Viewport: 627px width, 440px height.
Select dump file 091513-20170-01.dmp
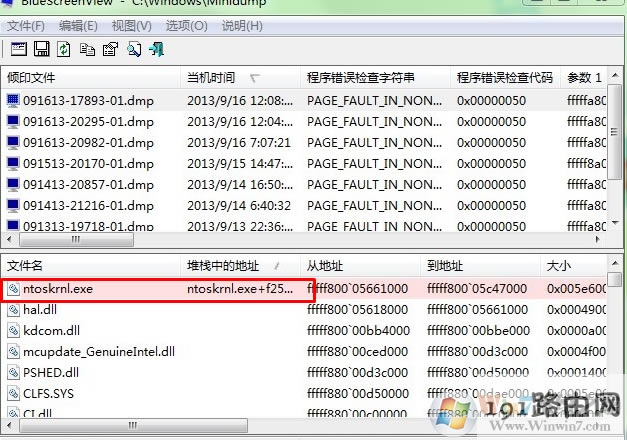[88, 164]
